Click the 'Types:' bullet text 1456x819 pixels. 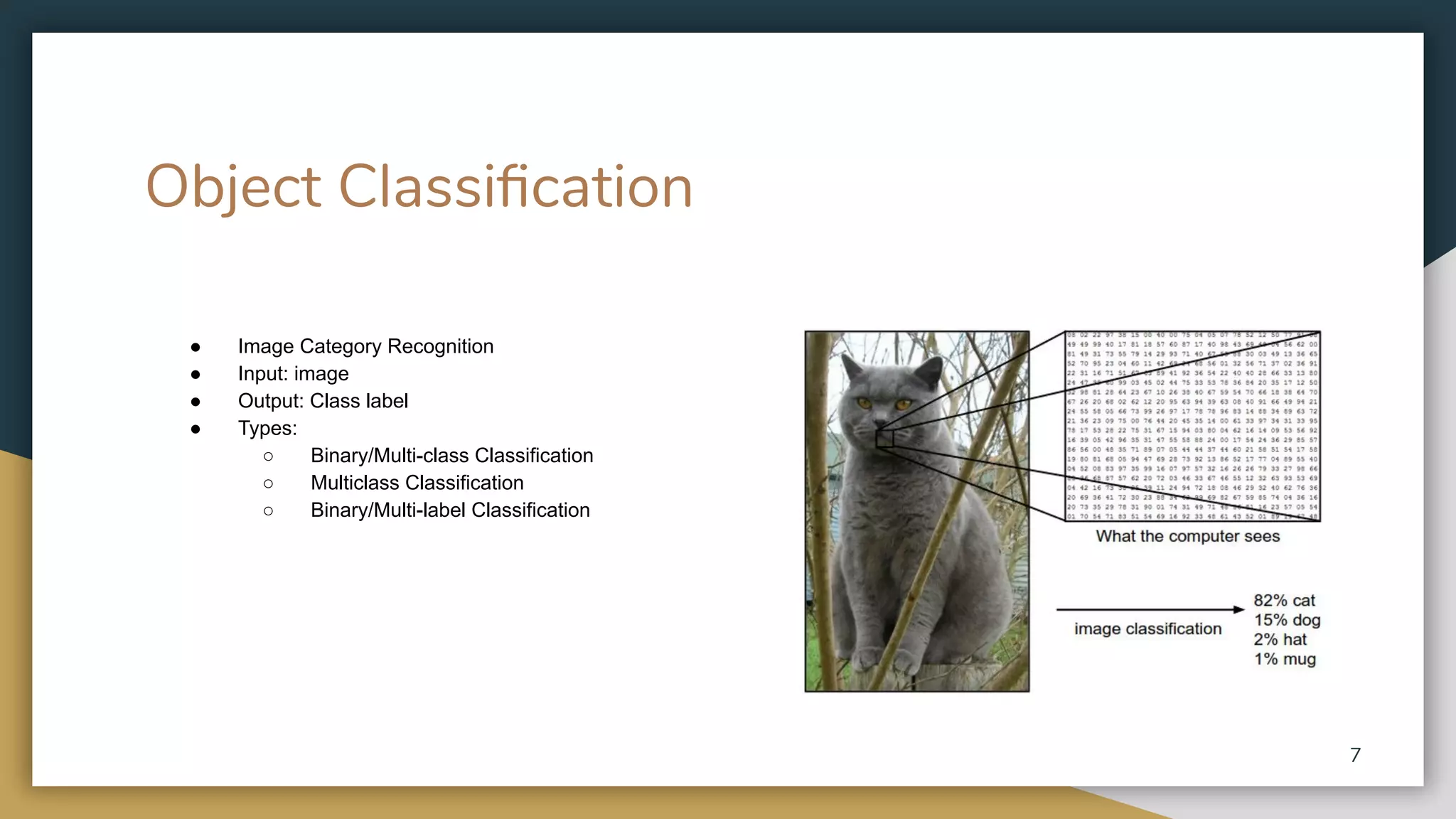point(267,428)
